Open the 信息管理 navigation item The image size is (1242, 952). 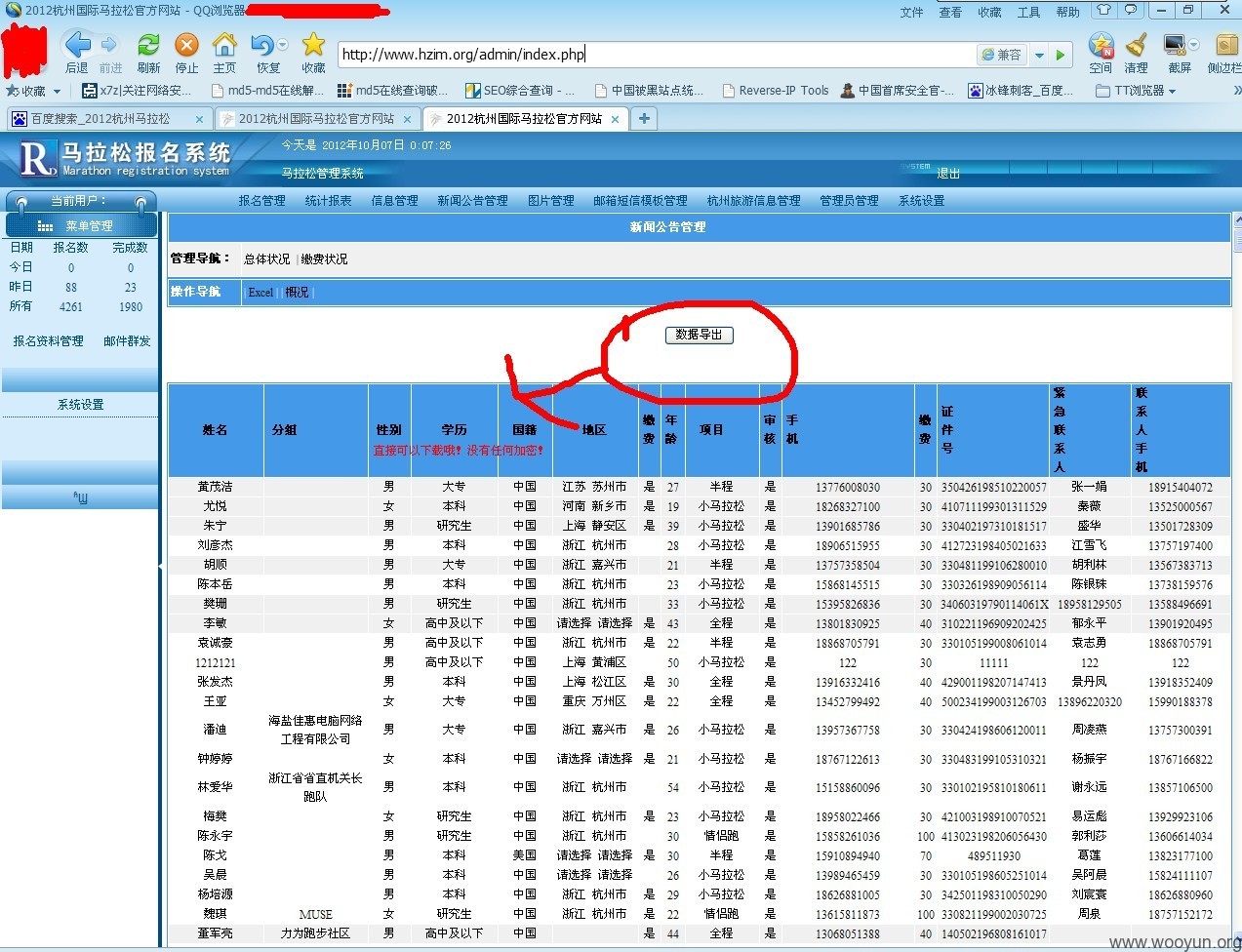coord(394,200)
